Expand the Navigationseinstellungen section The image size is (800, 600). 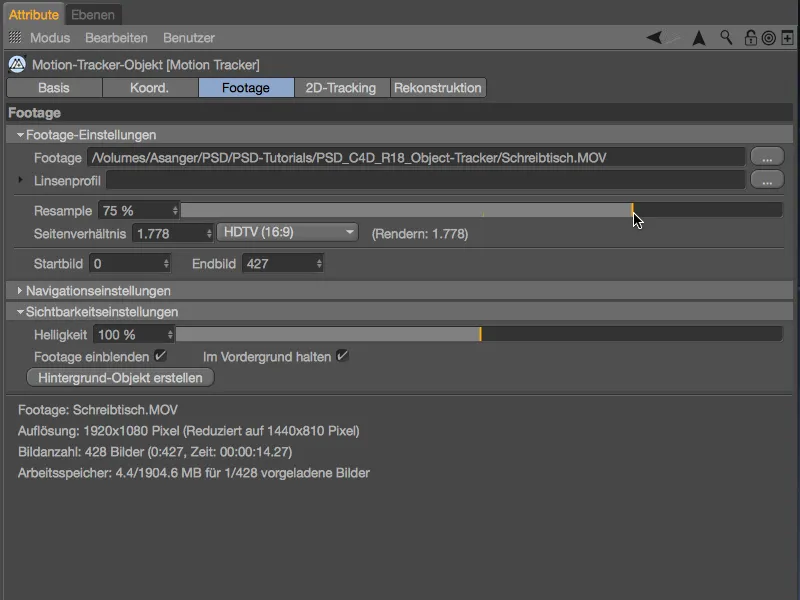click(x=20, y=290)
